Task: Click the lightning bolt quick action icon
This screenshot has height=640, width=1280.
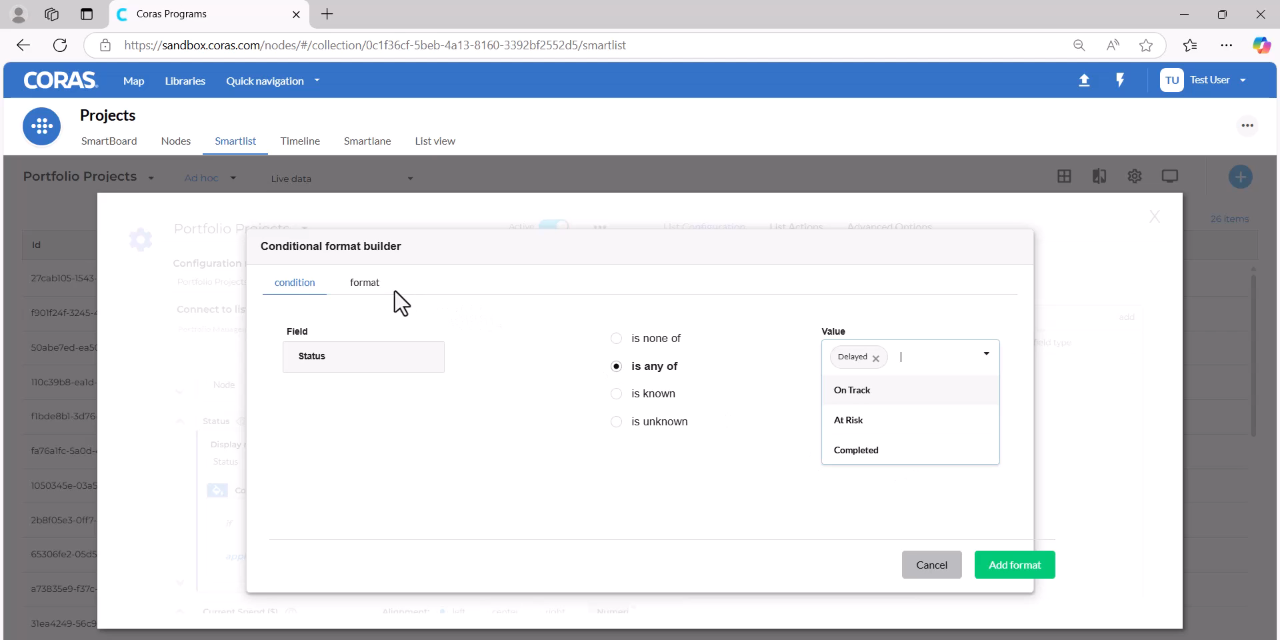Action: (1120, 80)
